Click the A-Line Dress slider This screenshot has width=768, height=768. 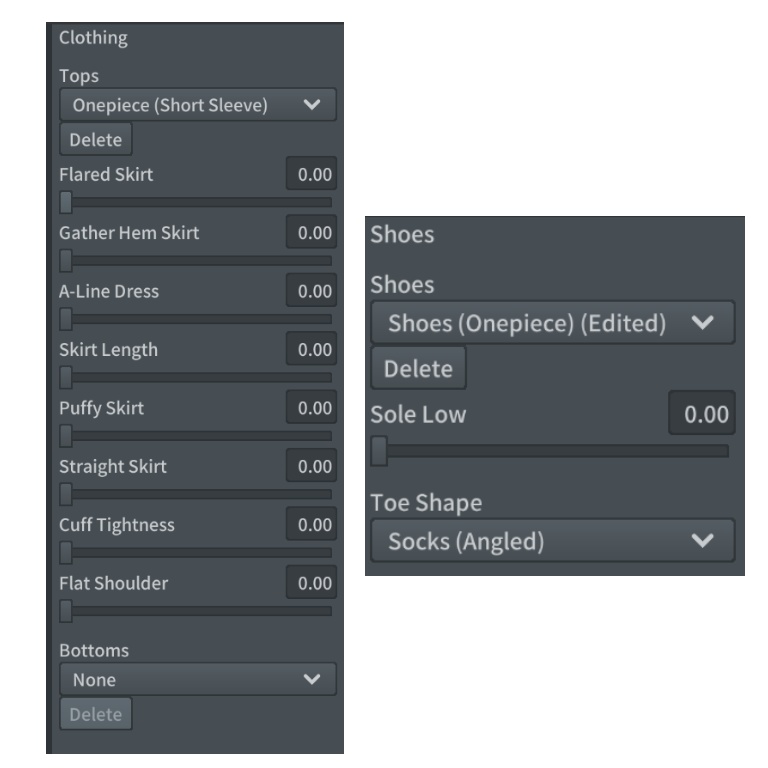point(67,319)
